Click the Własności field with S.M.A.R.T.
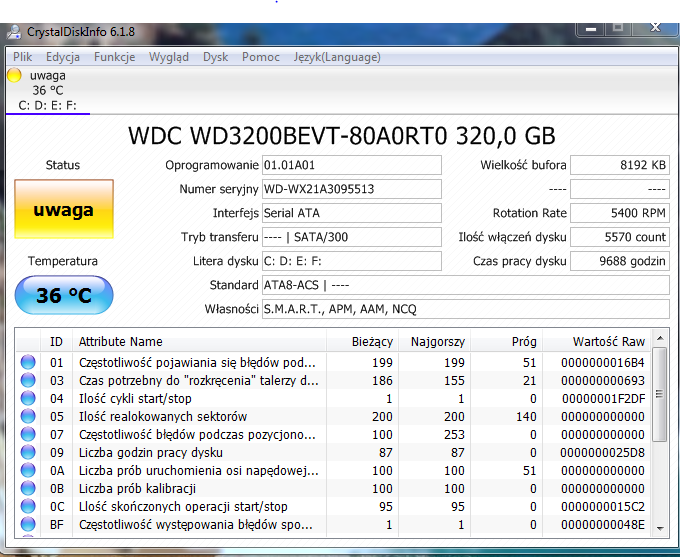The width and height of the screenshot is (680, 557). 466,309
